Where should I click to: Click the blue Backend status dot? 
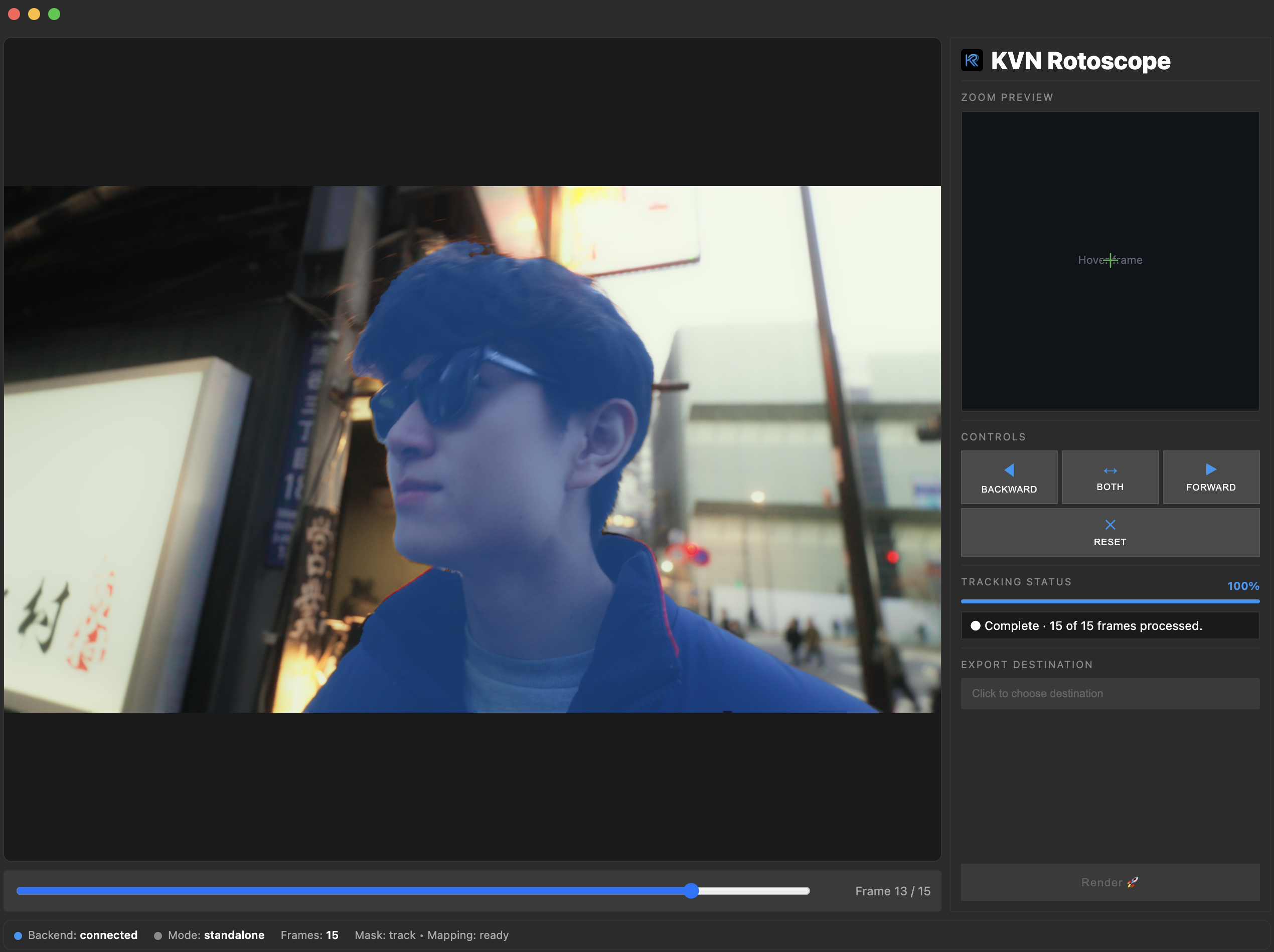click(19, 935)
